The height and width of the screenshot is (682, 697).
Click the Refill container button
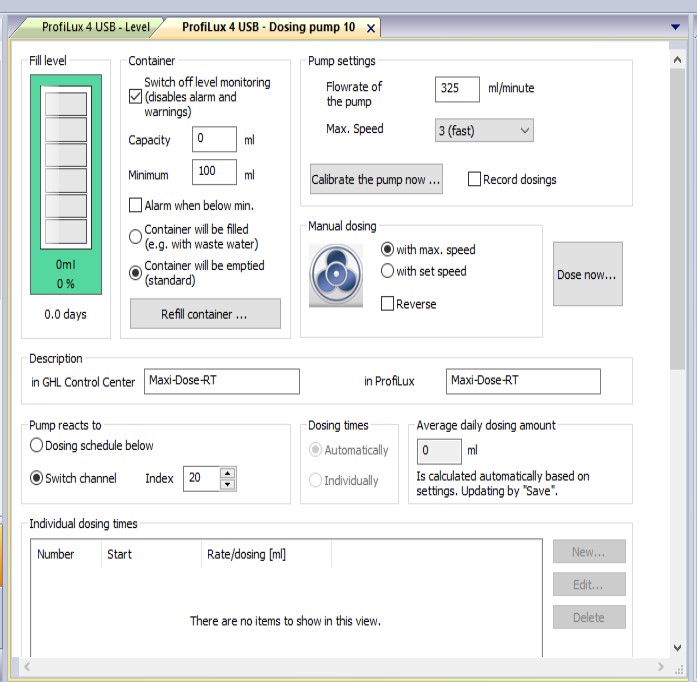205,314
